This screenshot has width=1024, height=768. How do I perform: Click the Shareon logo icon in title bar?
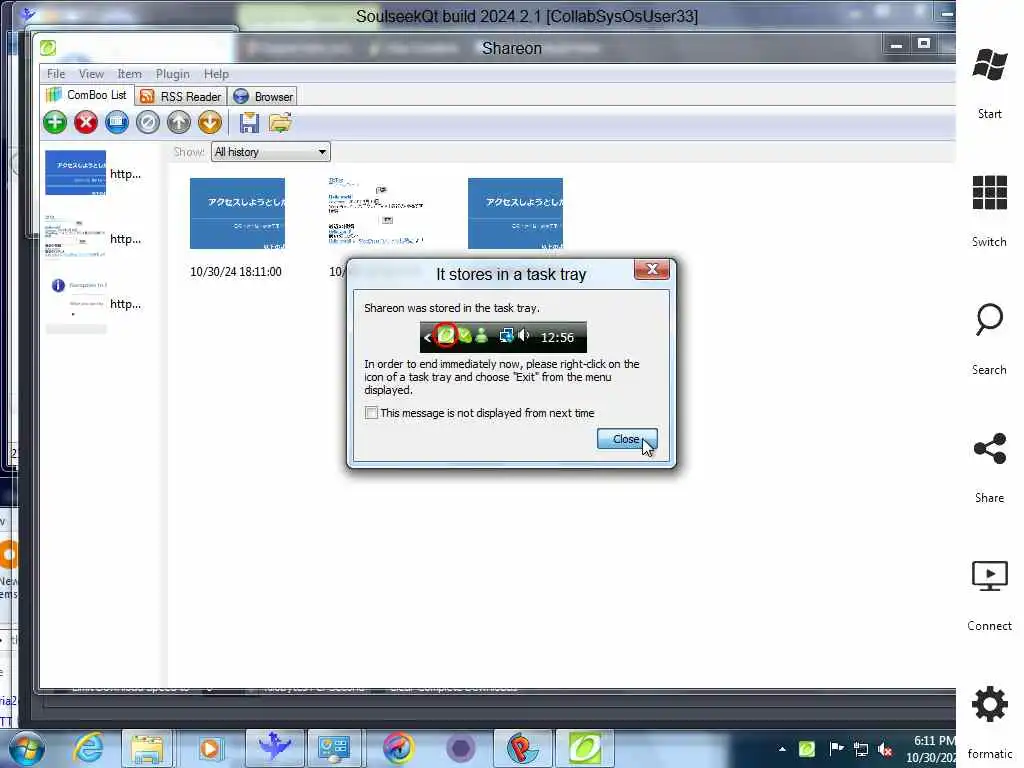[48, 48]
